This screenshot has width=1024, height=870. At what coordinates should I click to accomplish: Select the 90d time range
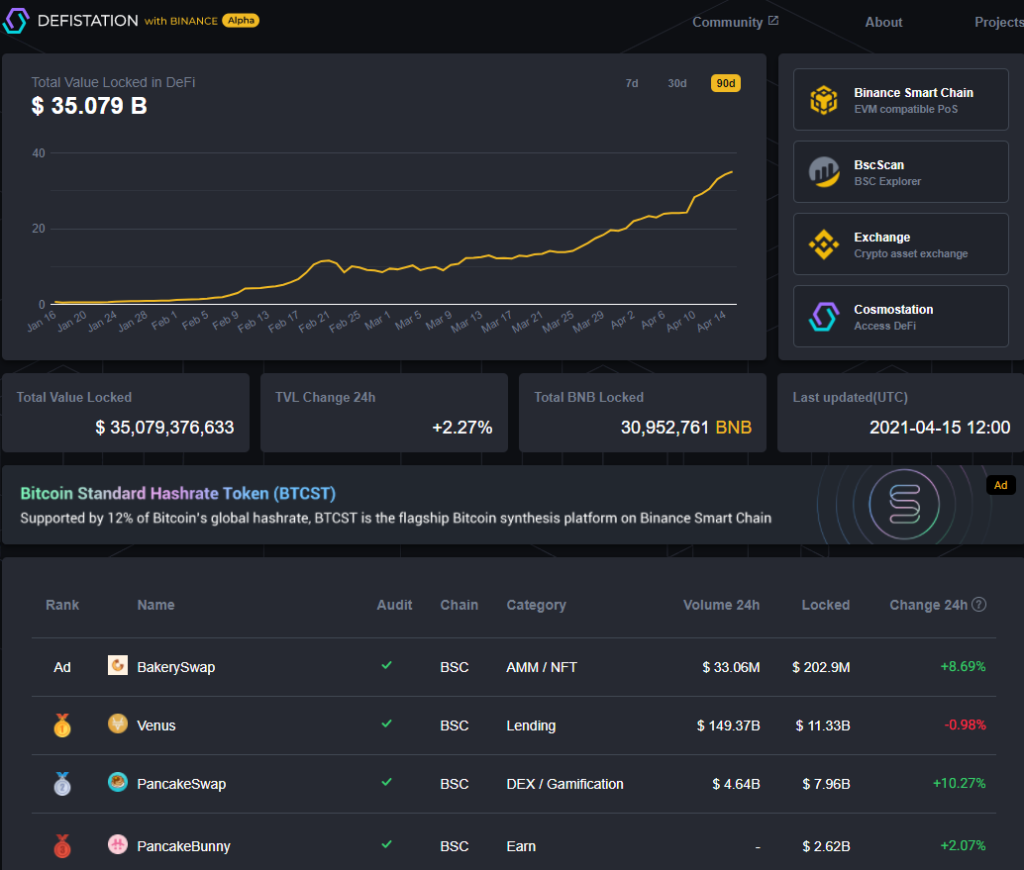pyautogui.click(x=725, y=84)
